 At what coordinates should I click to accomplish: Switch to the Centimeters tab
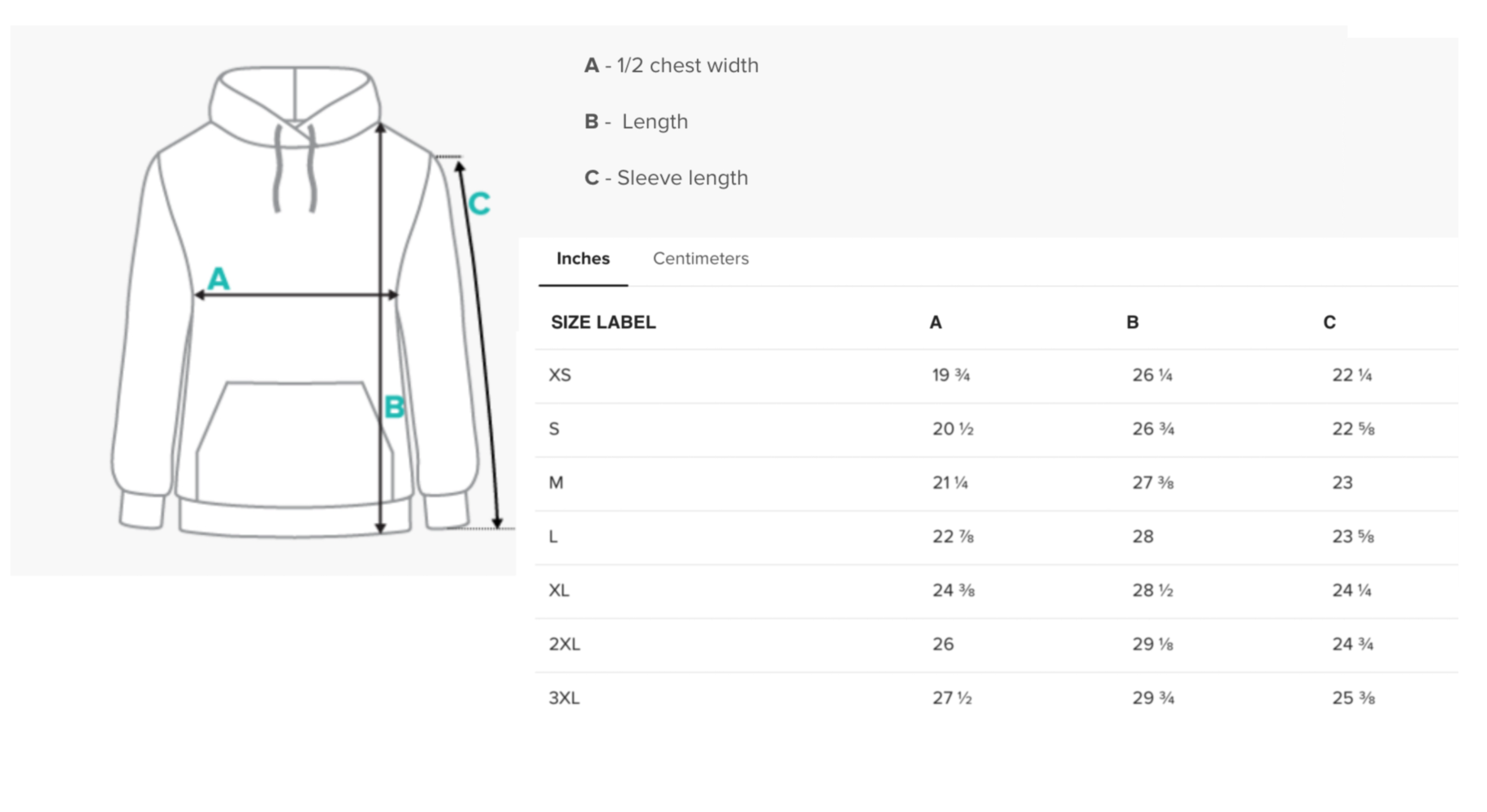[x=700, y=258]
